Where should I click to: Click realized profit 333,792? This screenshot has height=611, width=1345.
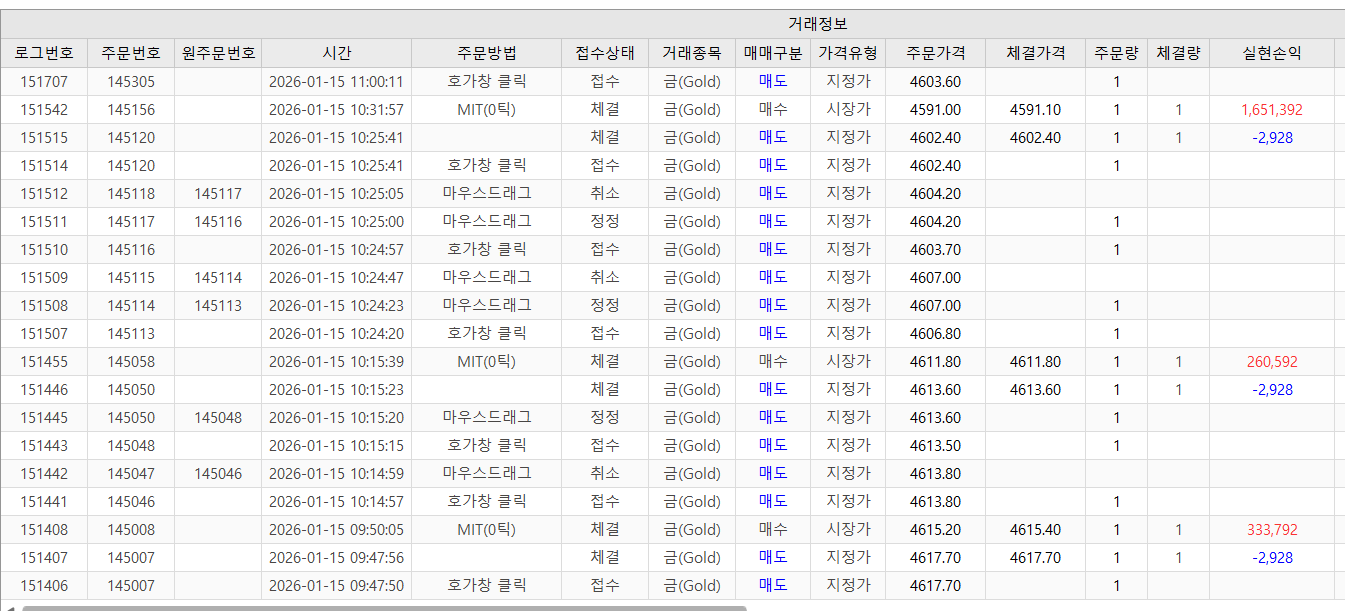[1272, 530]
